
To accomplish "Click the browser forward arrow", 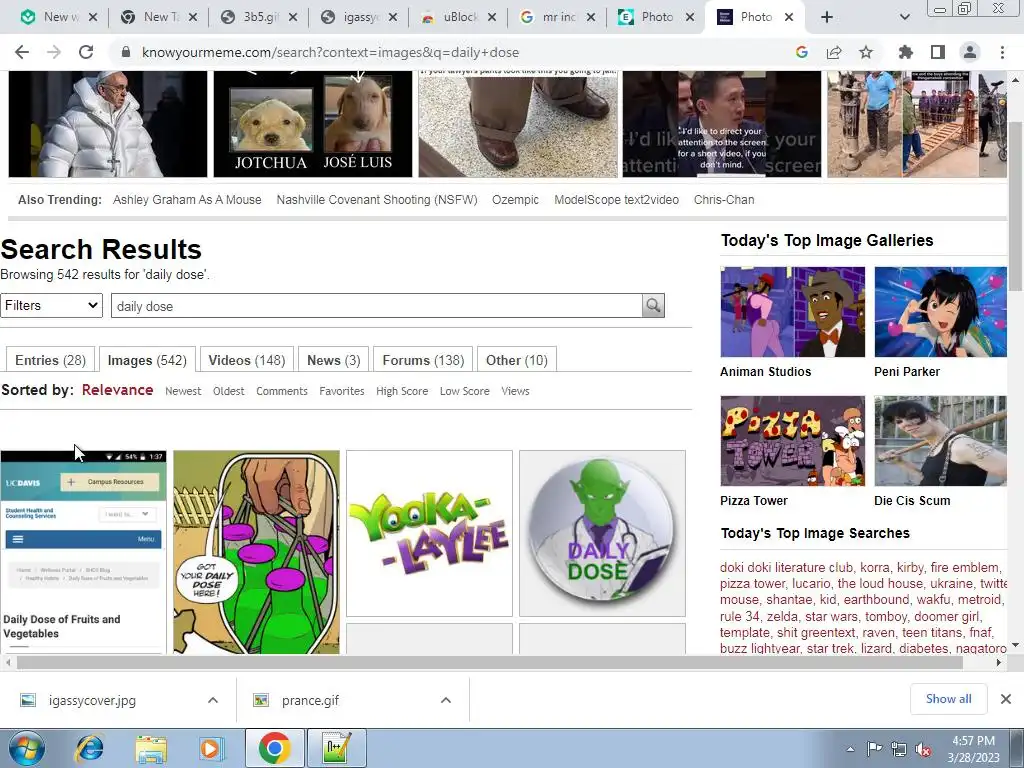I will pos(54,52).
